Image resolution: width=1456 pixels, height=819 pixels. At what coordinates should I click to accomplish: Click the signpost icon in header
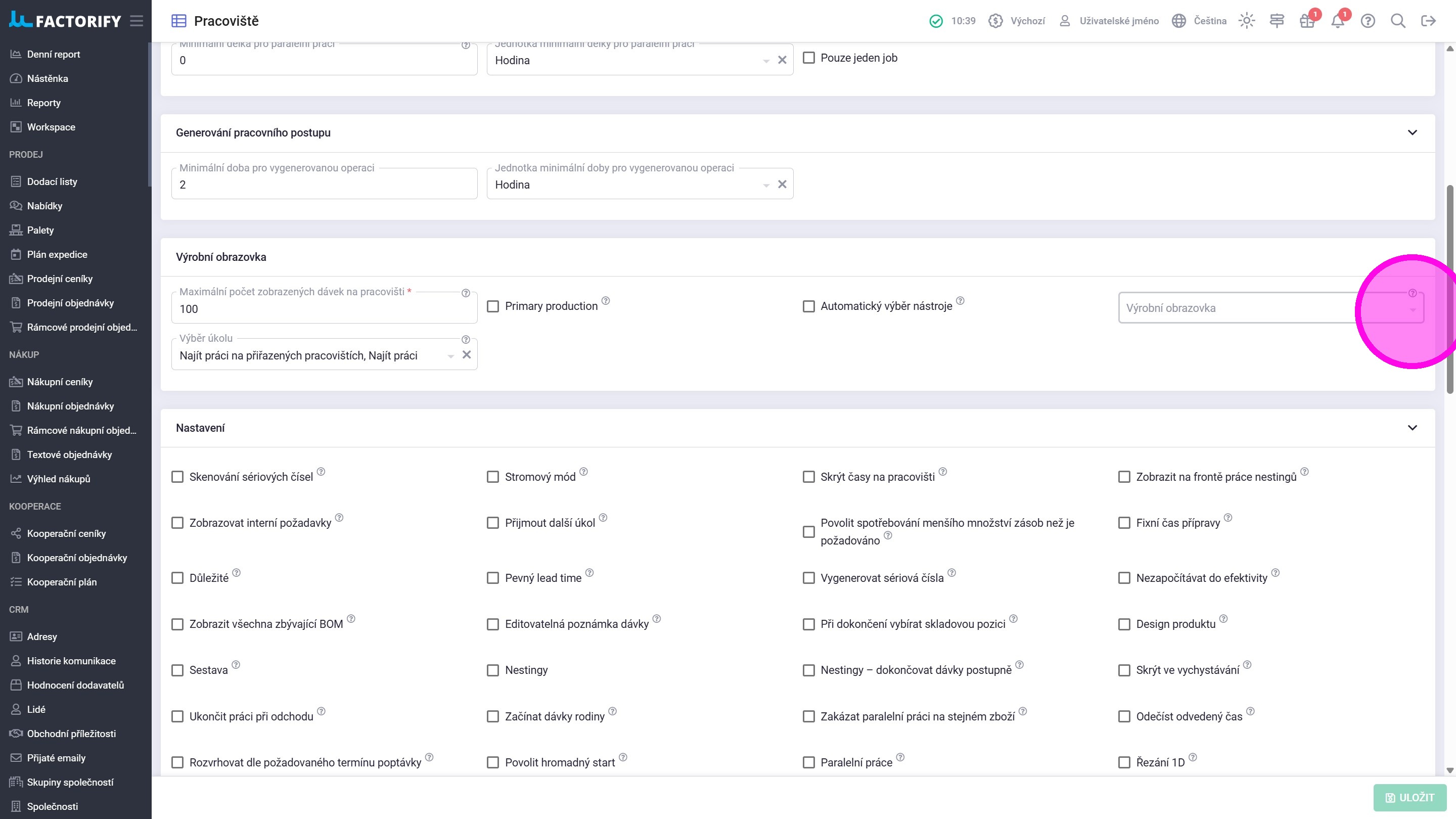(x=1277, y=21)
